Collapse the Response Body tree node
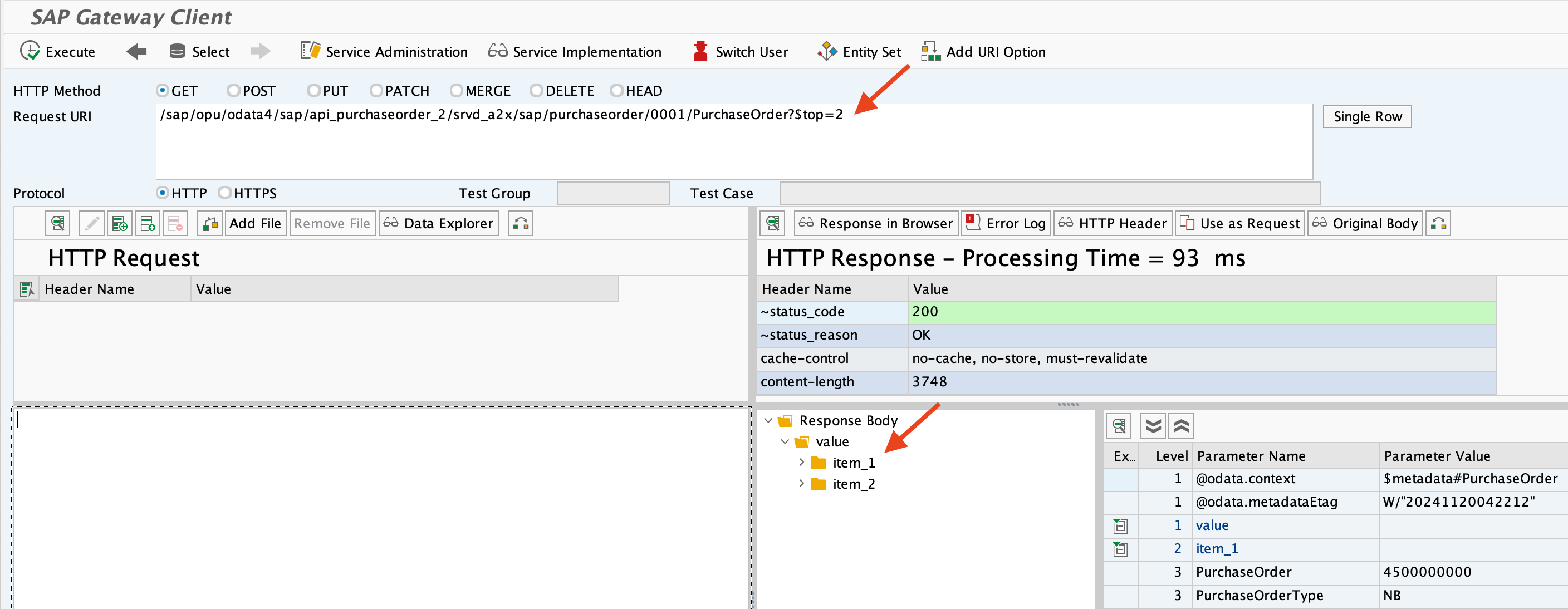Image resolution: width=1568 pixels, height=609 pixels. pos(768,420)
